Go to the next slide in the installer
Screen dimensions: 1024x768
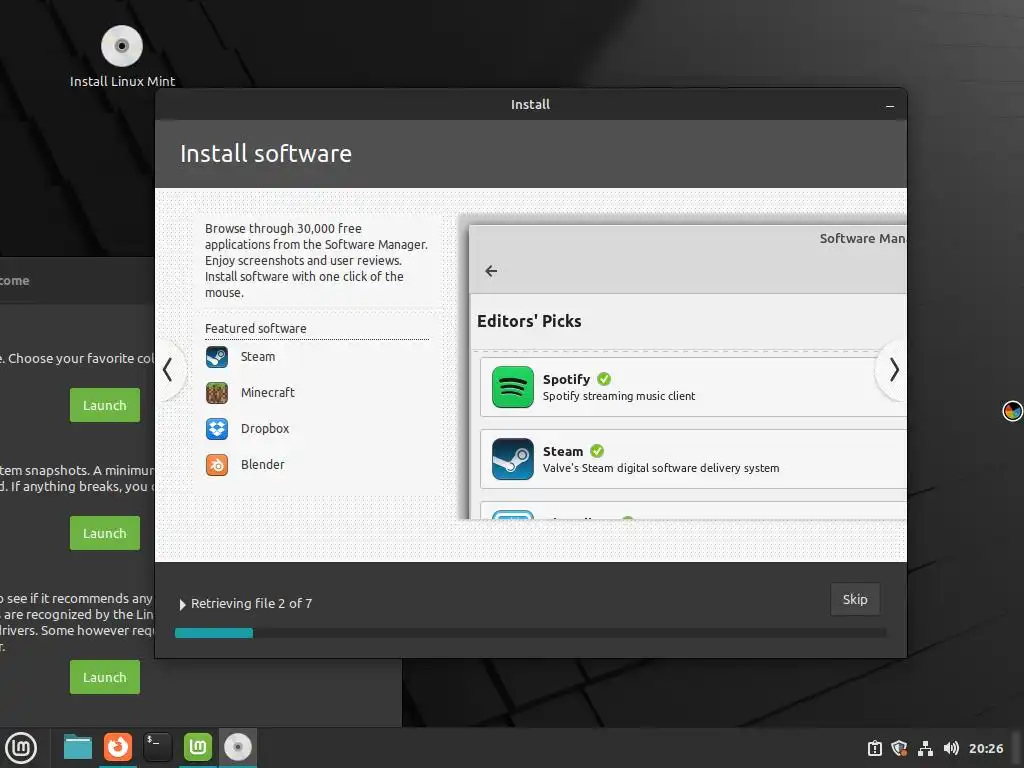pyautogui.click(x=893, y=370)
